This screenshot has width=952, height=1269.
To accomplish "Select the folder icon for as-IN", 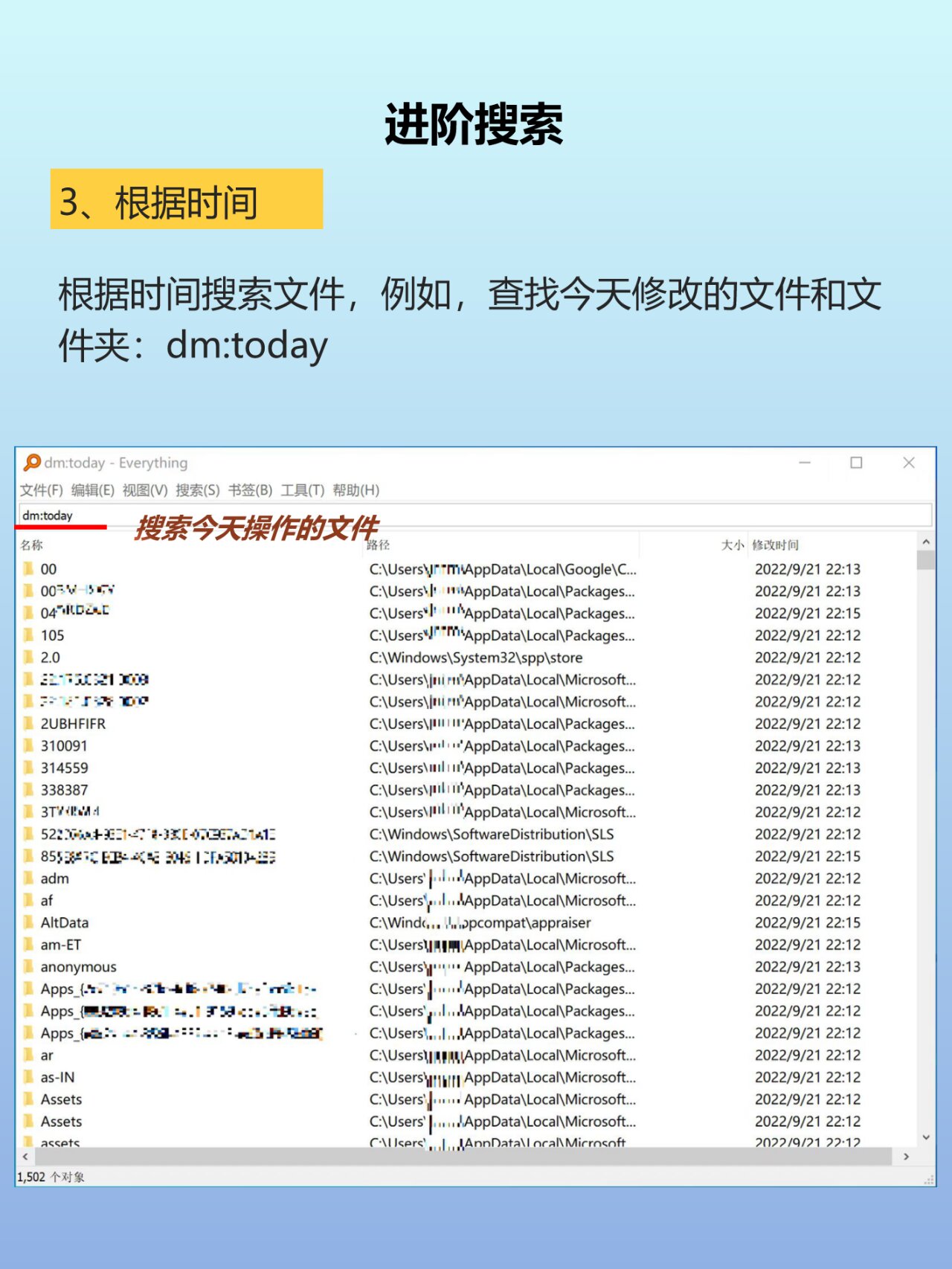I will (x=28, y=1078).
